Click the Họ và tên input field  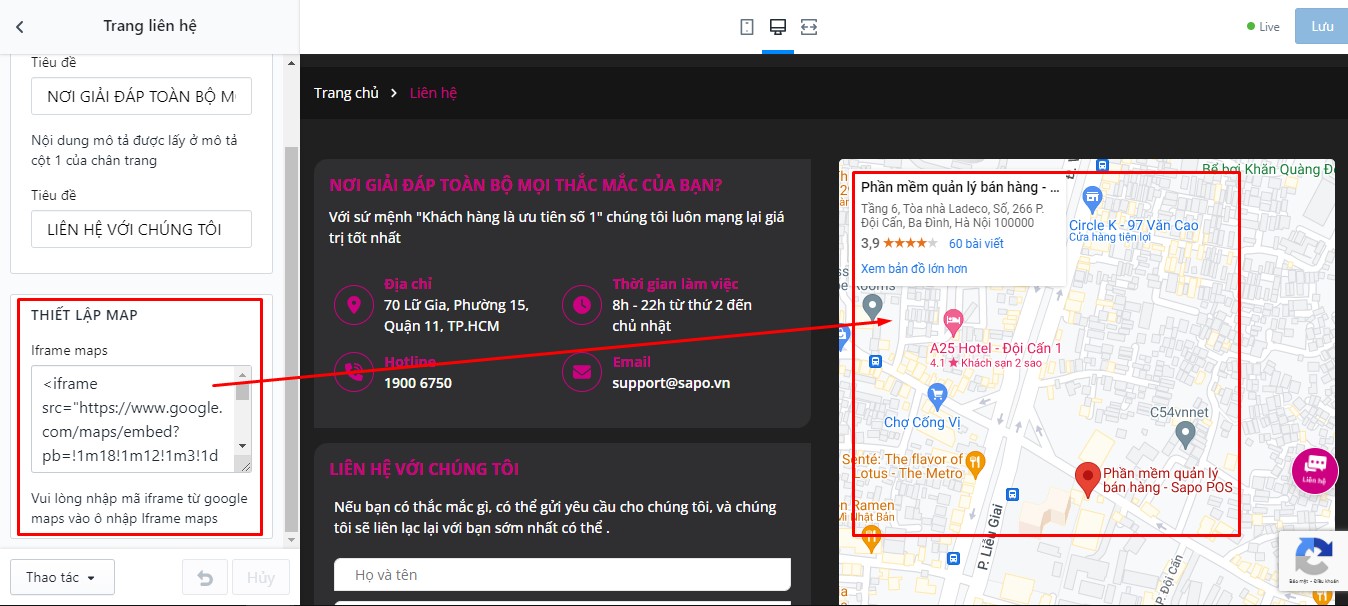point(562,575)
